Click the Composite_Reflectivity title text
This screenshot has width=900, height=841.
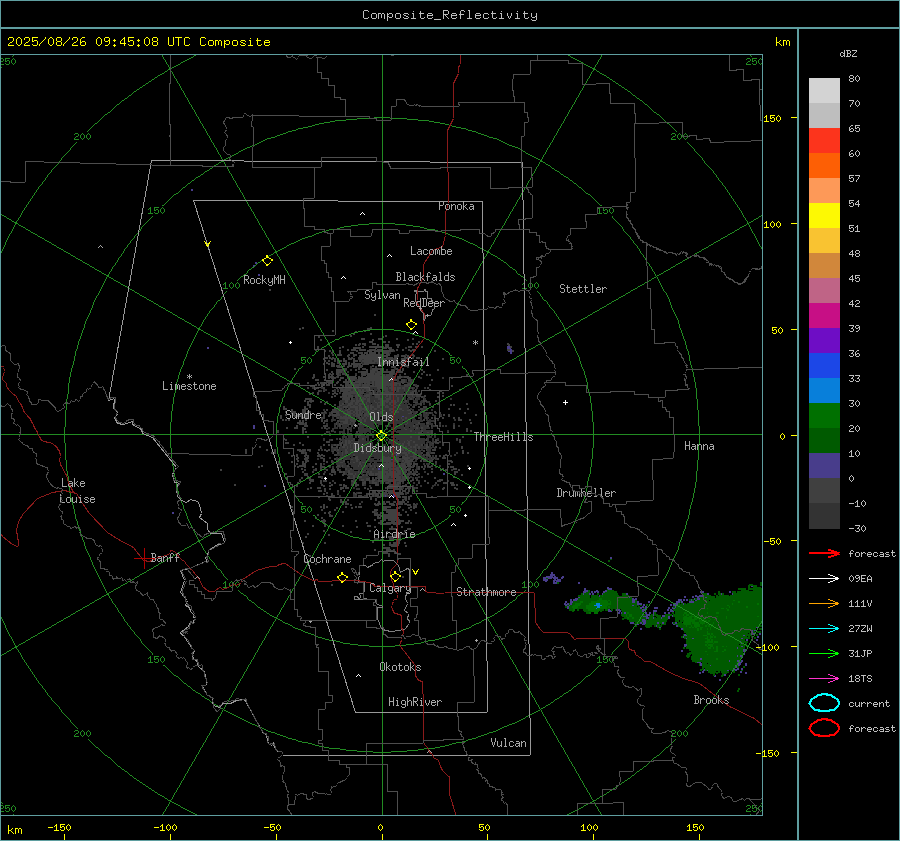450,15
